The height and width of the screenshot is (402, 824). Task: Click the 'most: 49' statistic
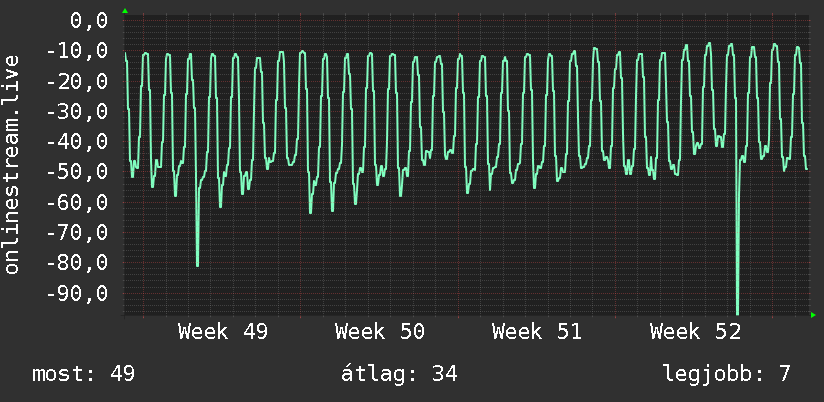tap(84, 374)
